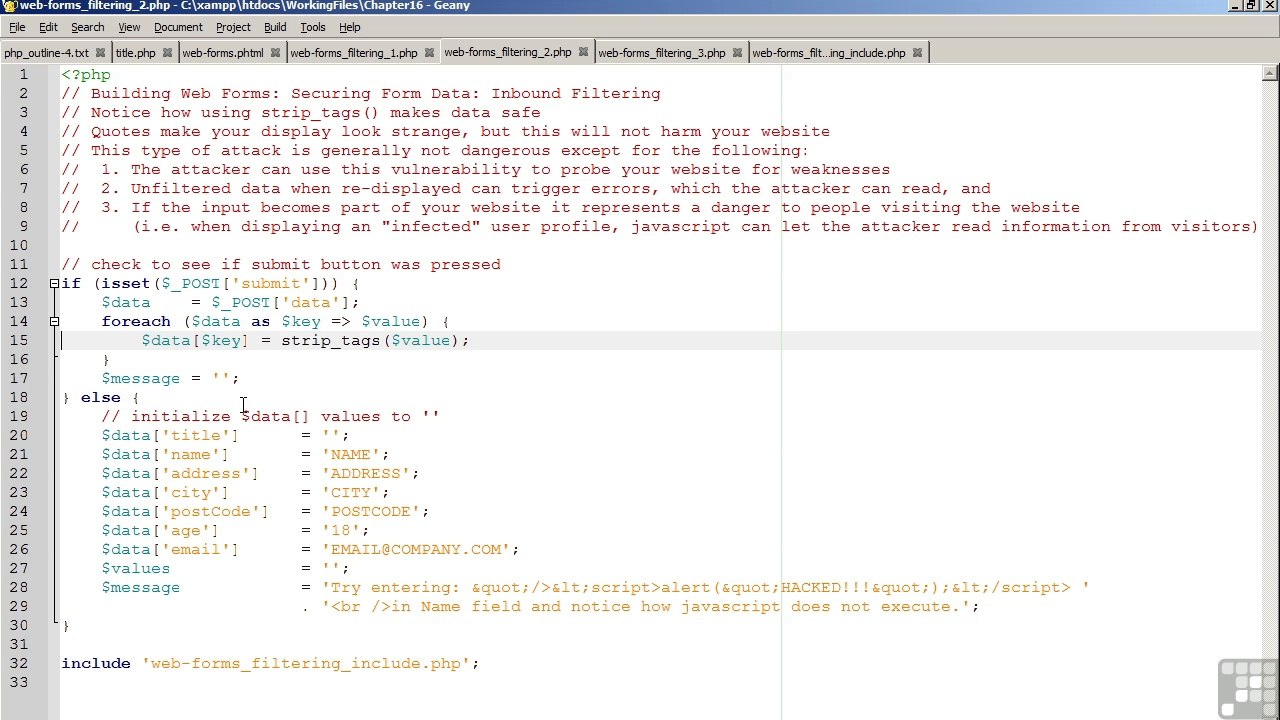
Task: Click the include statement on line 32
Action: 270,664
